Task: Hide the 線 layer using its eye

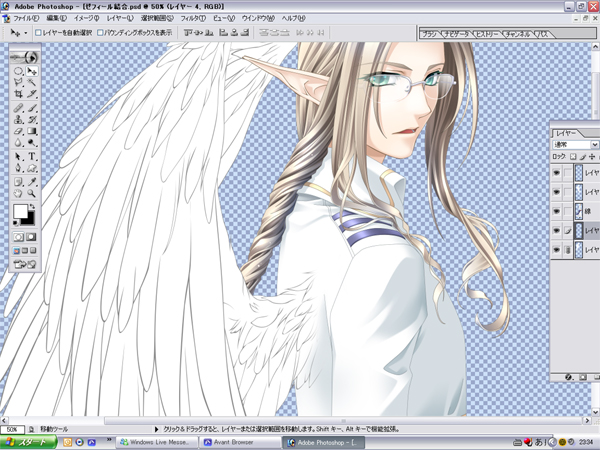Action: click(556, 211)
